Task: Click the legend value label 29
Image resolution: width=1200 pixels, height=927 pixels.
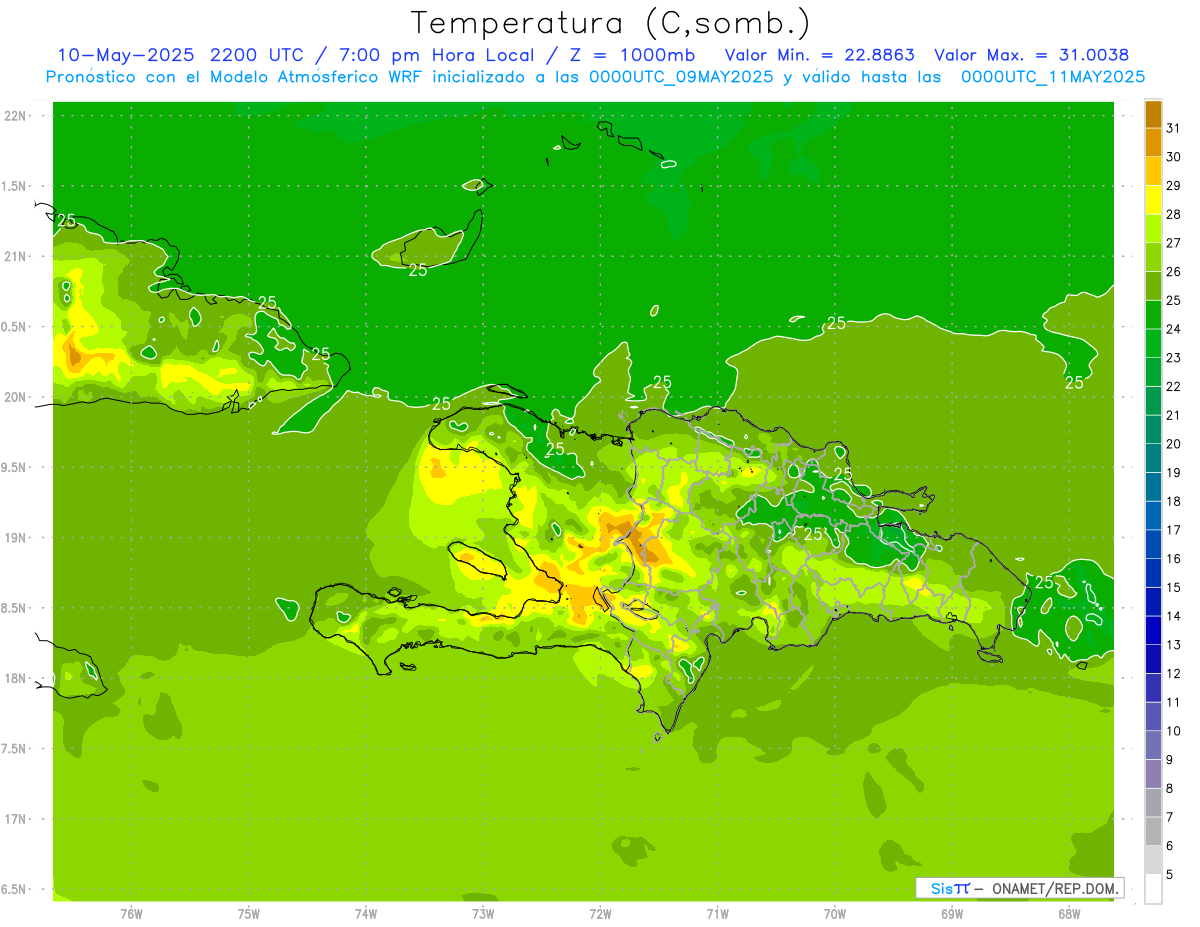Action: [1174, 186]
